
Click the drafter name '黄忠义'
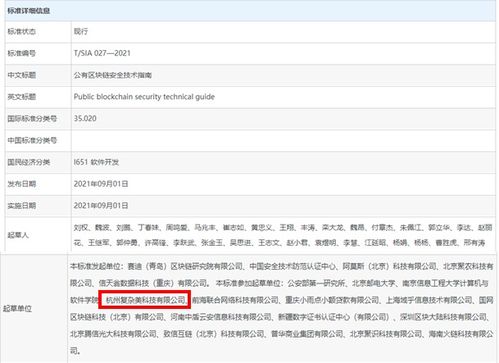pyautogui.click(x=261, y=228)
